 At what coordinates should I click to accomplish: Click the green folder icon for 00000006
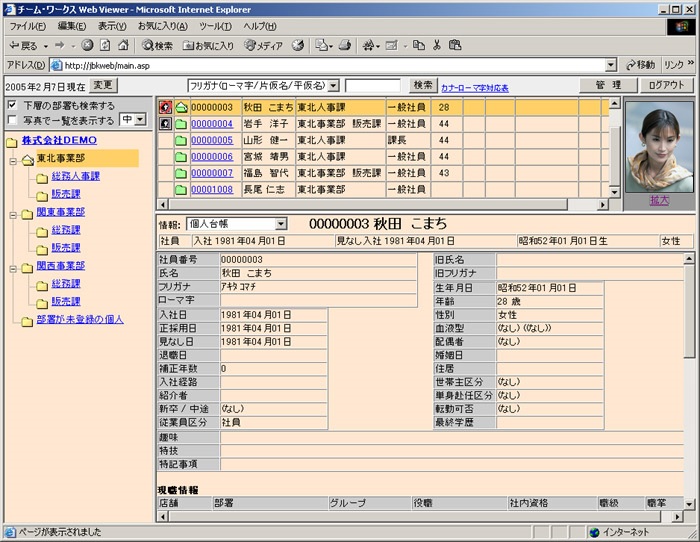[181, 157]
